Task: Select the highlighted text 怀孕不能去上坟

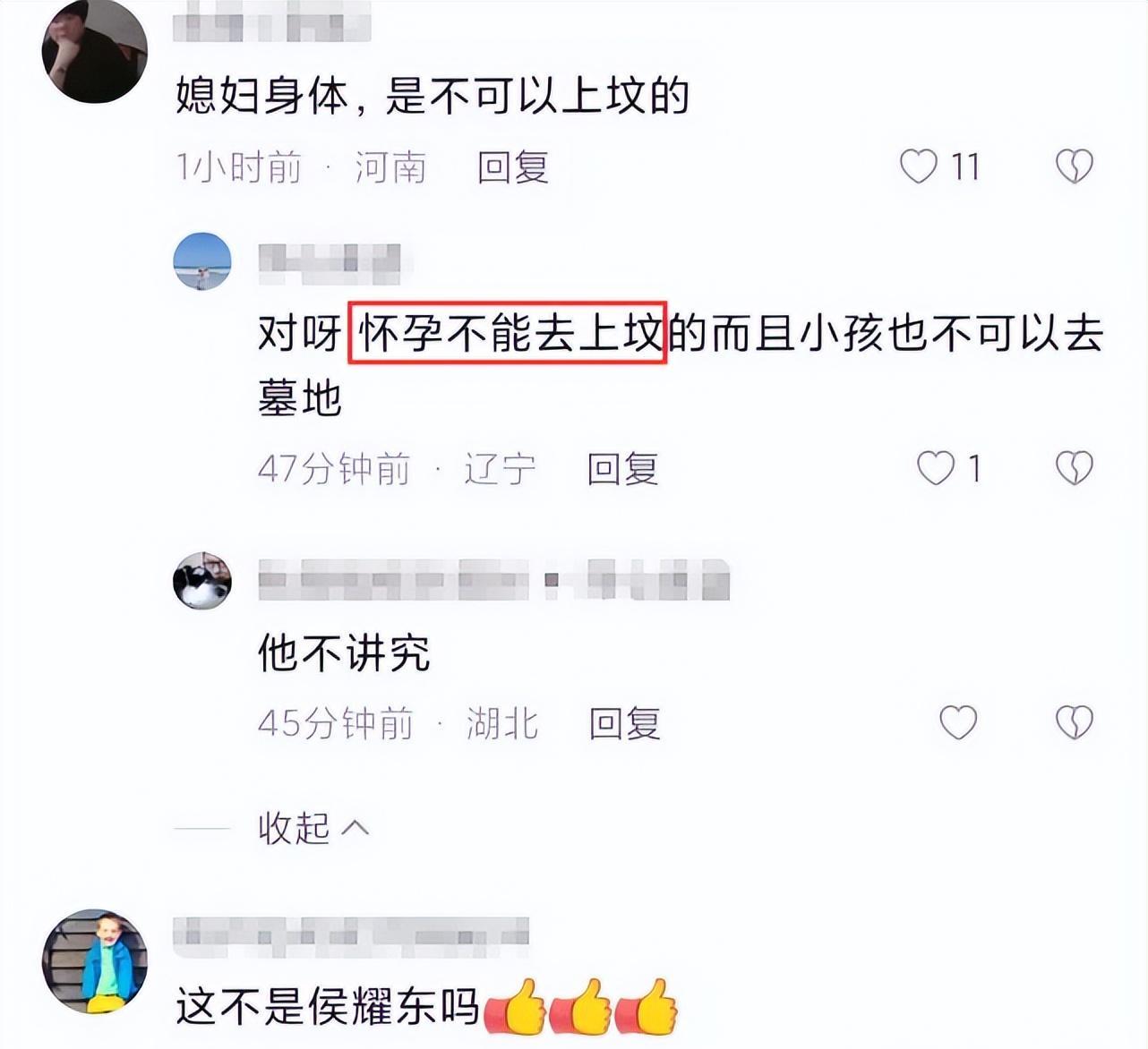Action: [508, 333]
